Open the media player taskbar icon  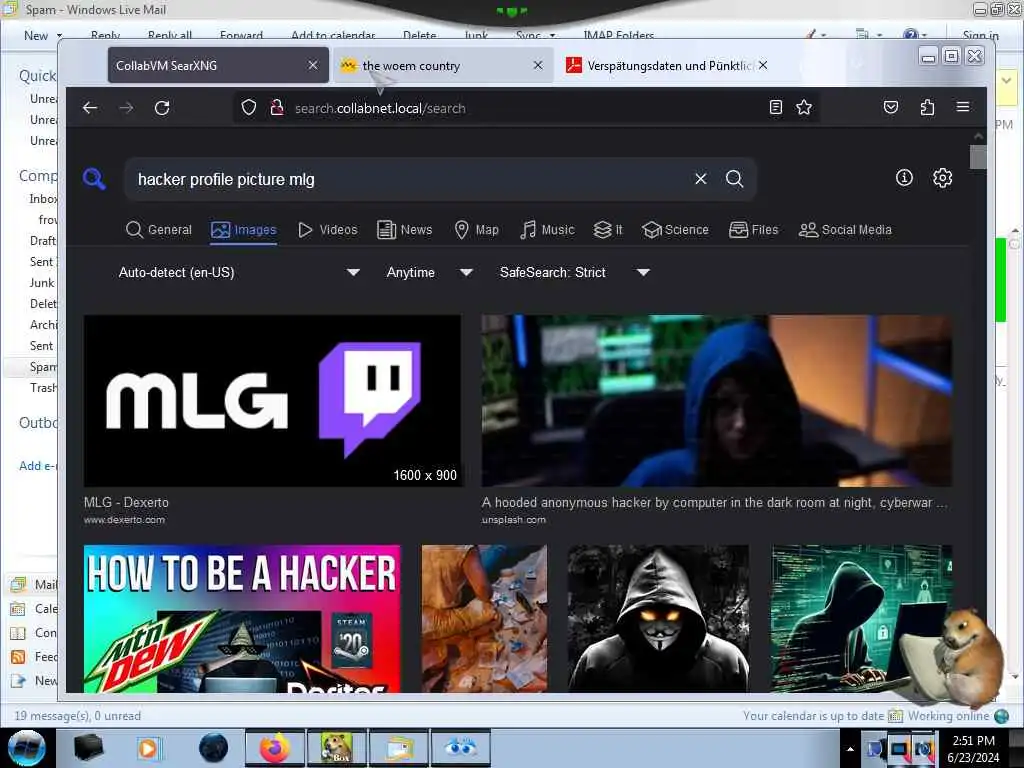148,748
